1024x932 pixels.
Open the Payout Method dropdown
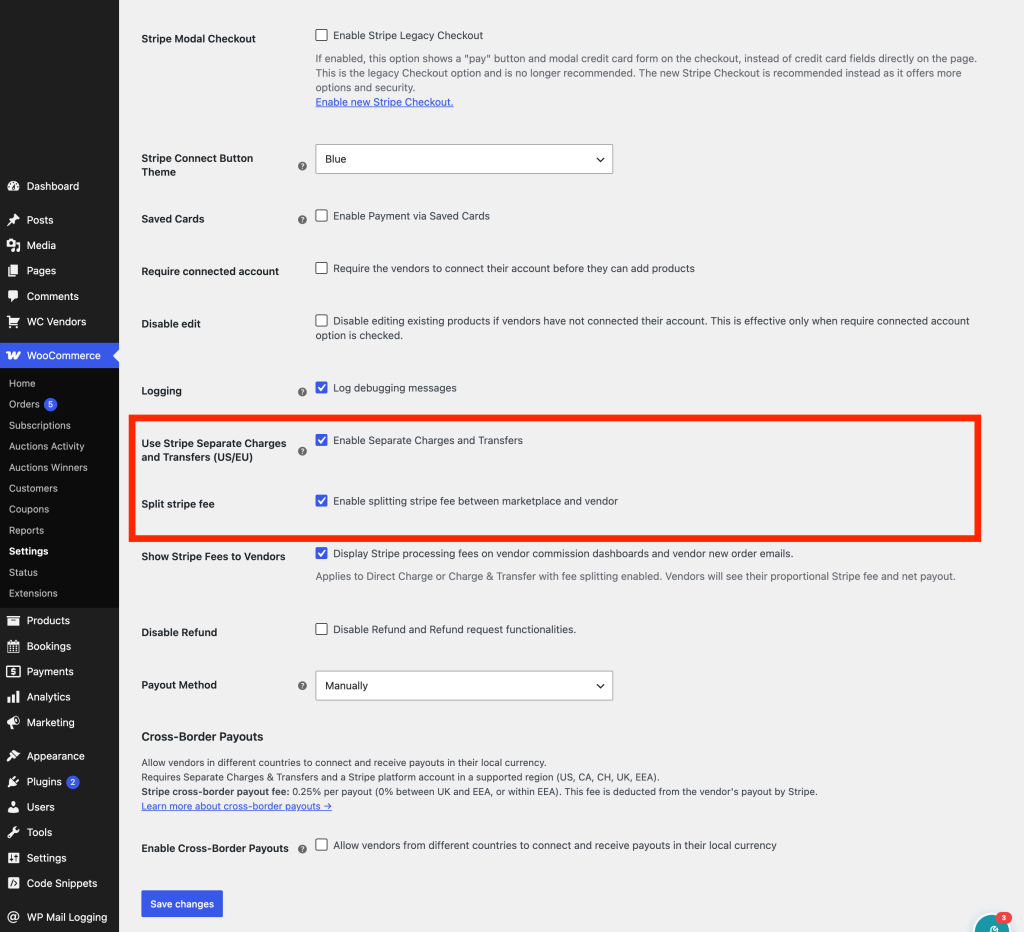tap(464, 686)
